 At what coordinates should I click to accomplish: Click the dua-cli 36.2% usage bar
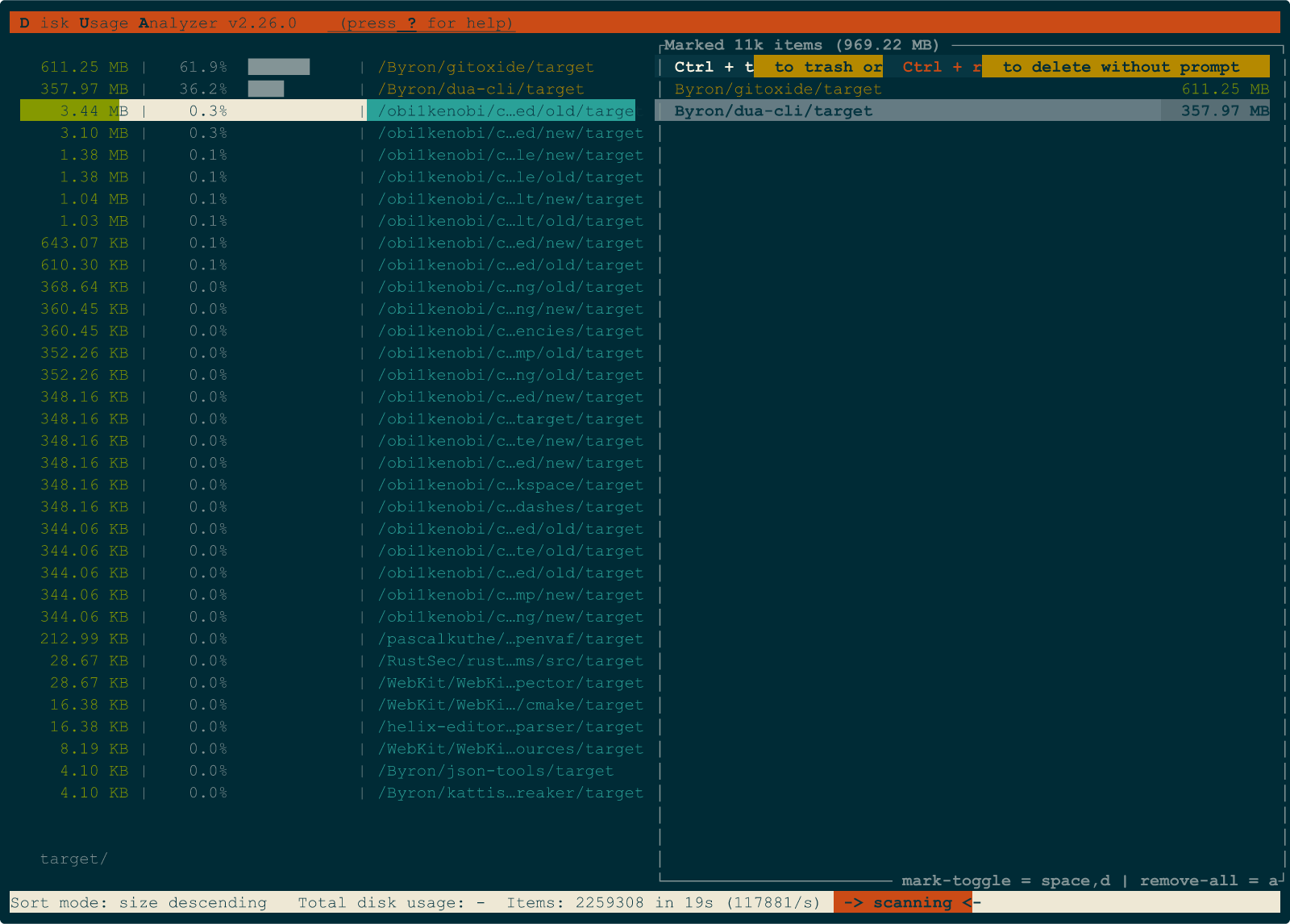[x=265, y=89]
